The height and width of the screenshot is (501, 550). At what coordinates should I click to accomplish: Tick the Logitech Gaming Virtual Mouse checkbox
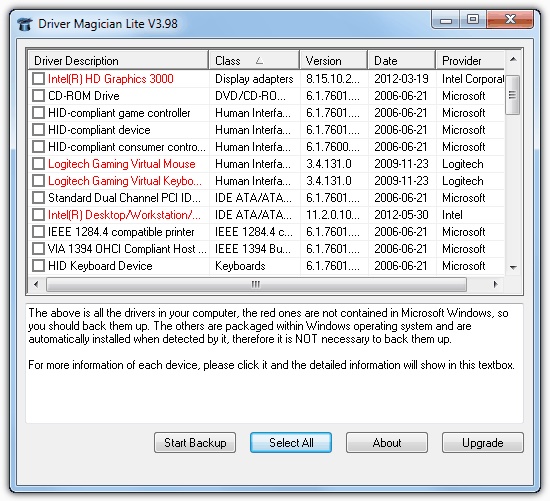38,163
